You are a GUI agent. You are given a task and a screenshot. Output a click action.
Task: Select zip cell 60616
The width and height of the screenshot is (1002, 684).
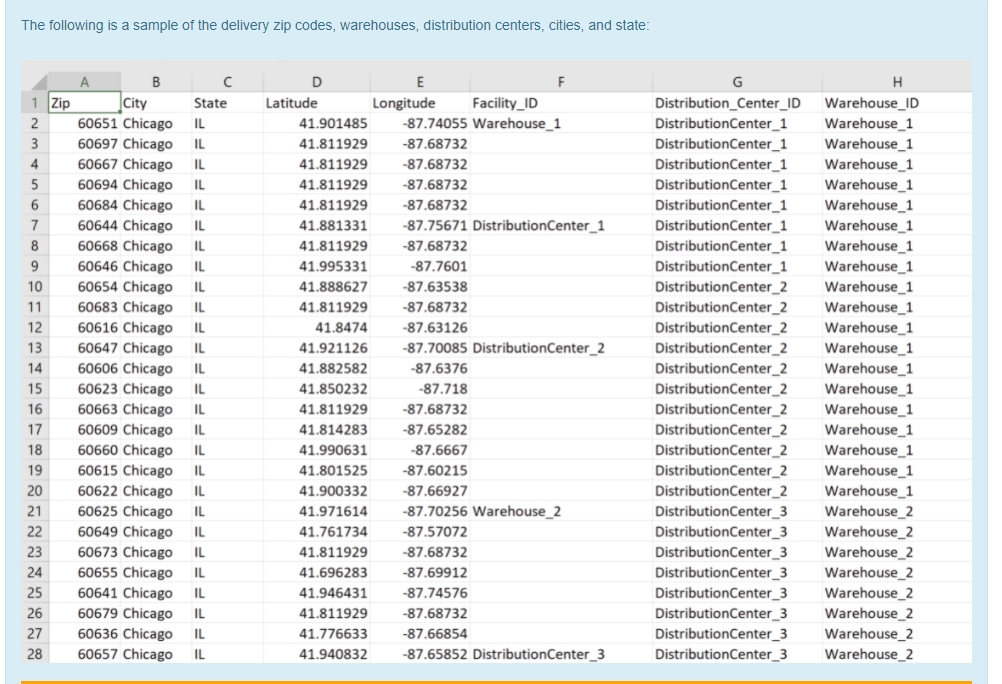click(84, 327)
